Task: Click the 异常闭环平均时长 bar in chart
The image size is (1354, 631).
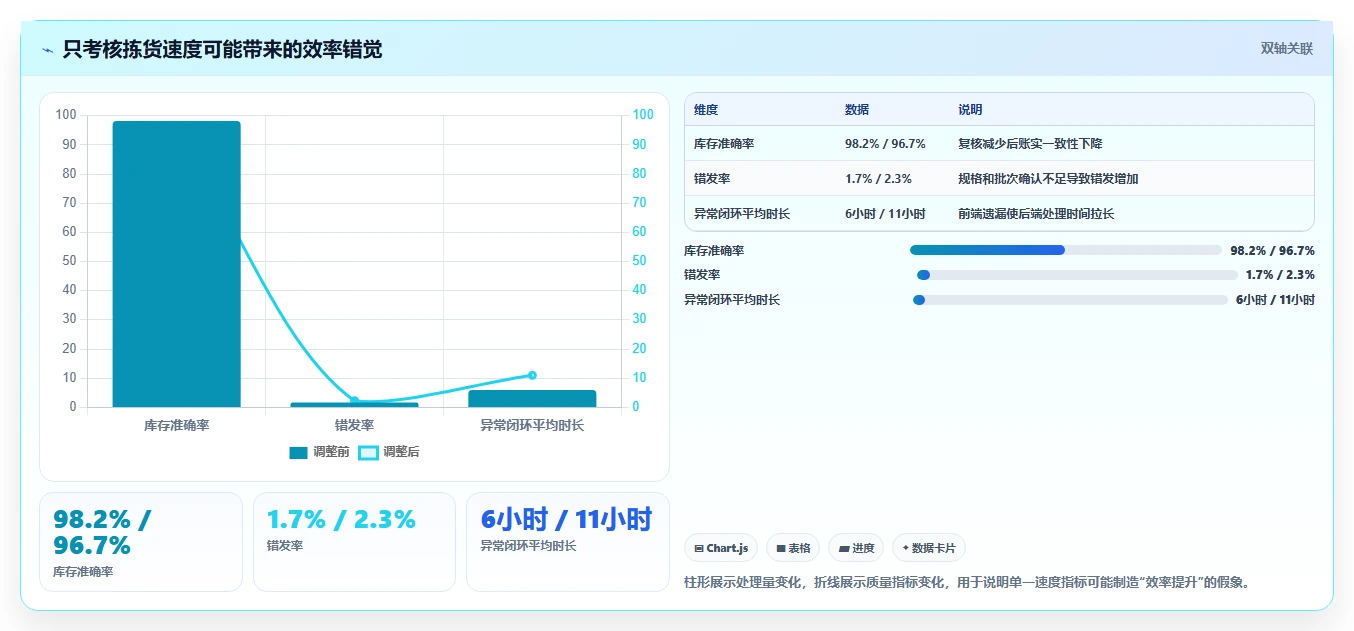Action: point(532,398)
